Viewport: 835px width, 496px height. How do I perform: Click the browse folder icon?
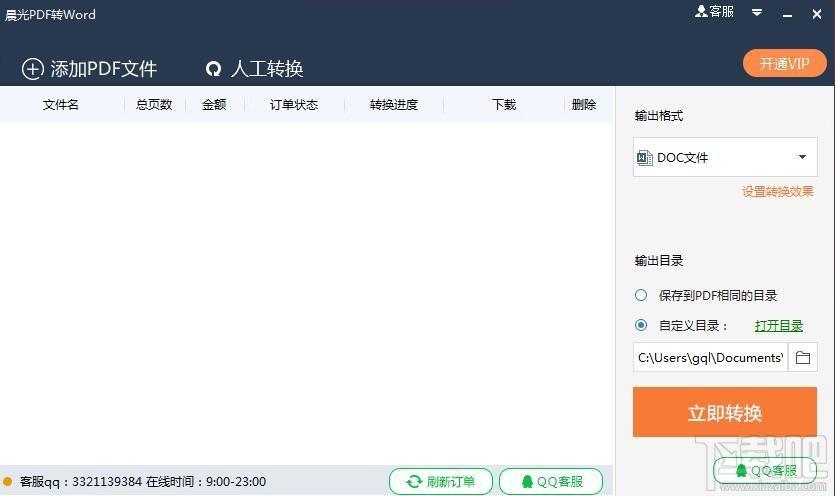803,357
